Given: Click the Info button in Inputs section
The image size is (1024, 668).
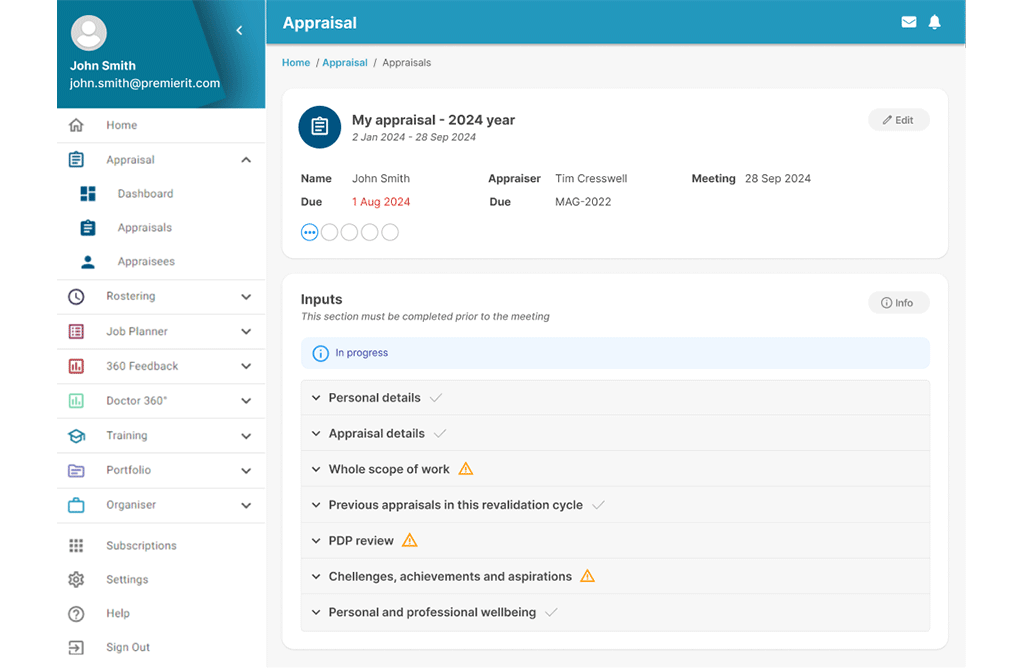Looking at the screenshot, I should (x=899, y=303).
